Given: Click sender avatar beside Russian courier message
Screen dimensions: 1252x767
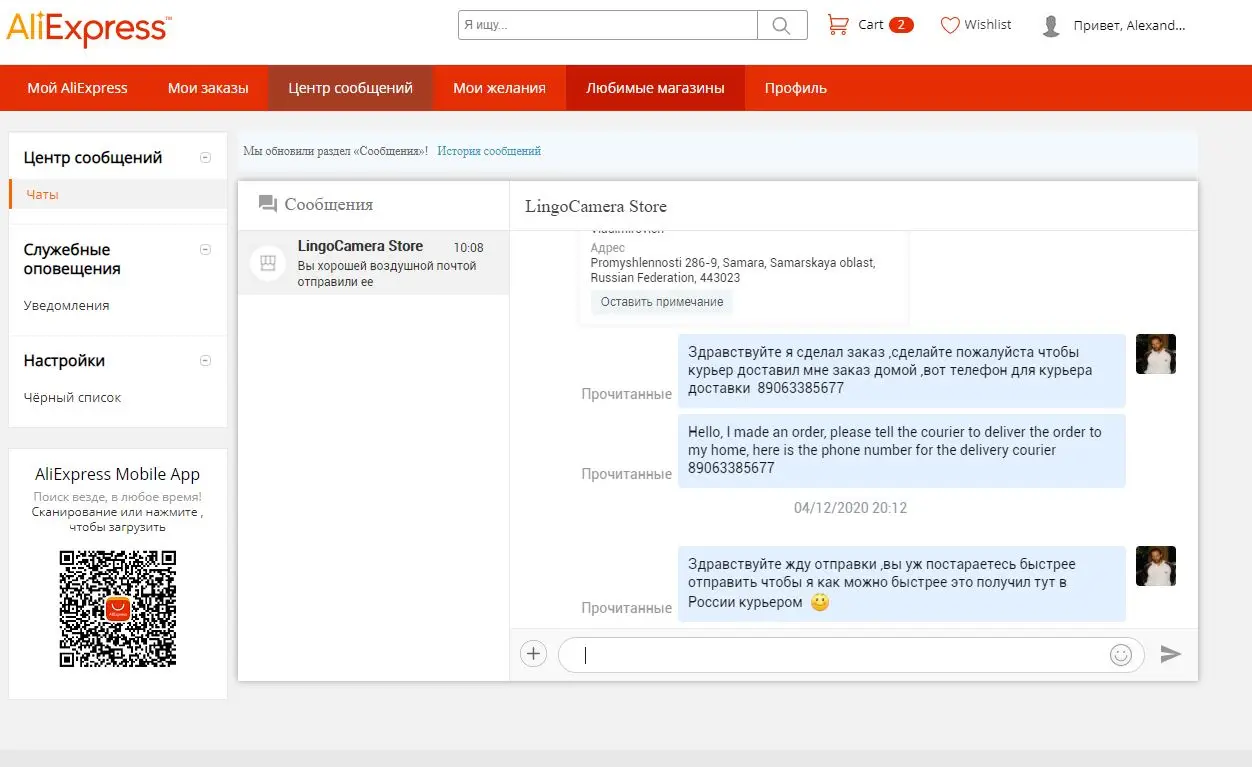Looking at the screenshot, I should tap(1156, 354).
